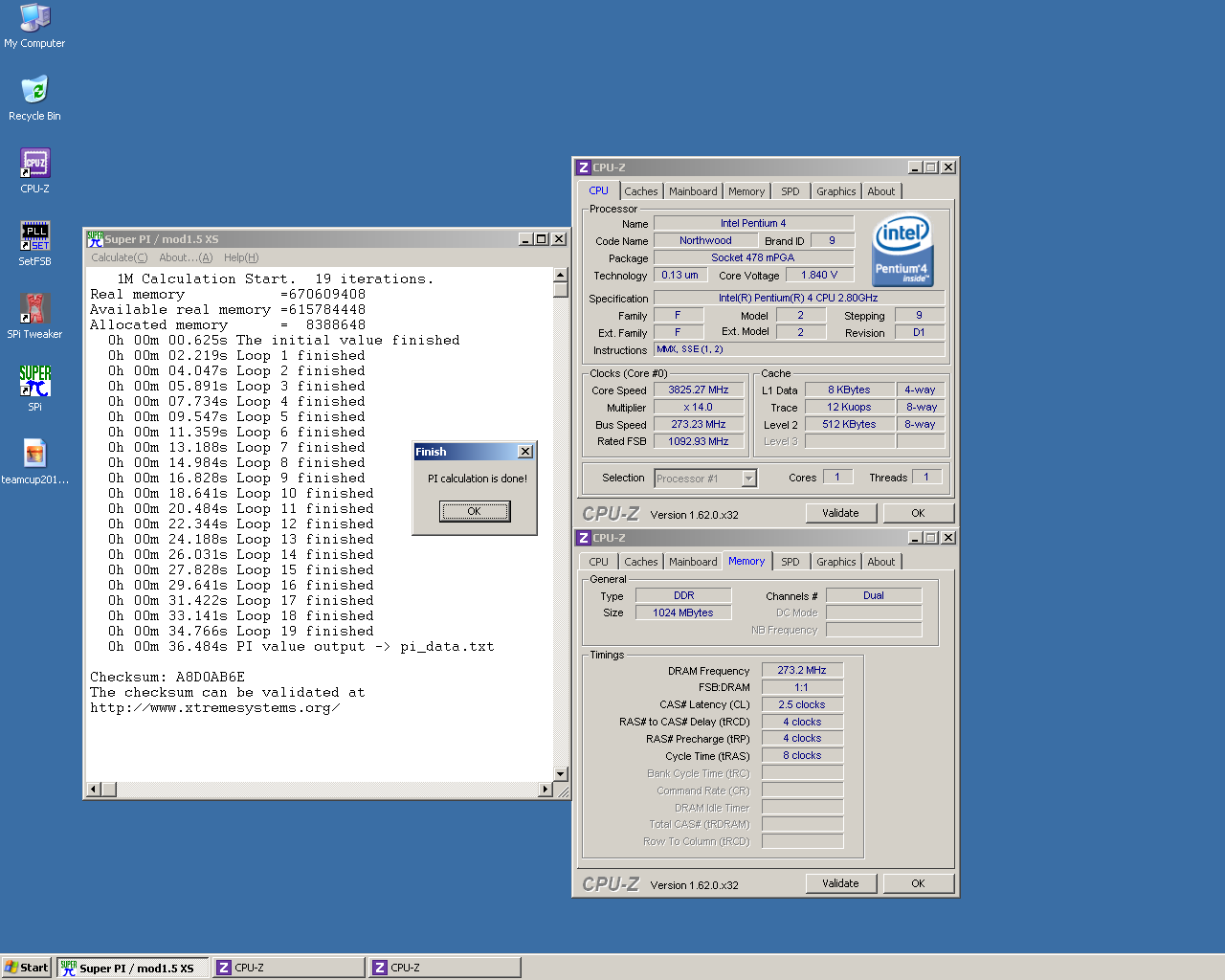
Task: Switch to Mainboard tab in top CPU-Z
Action: [693, 191]
